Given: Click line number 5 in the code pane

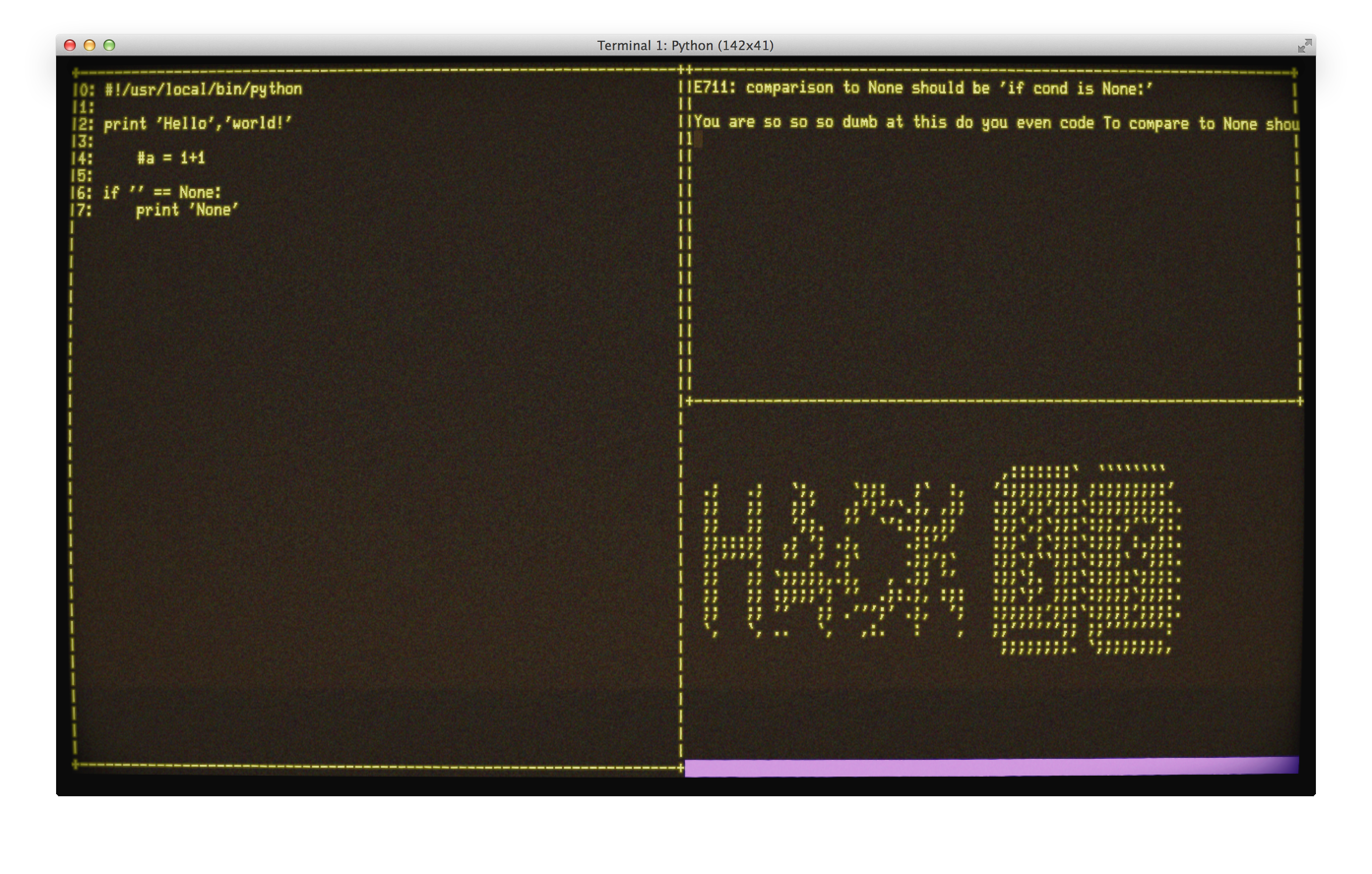Looking at the screenshot, I should pyautogui.click(x=83, y=176).
